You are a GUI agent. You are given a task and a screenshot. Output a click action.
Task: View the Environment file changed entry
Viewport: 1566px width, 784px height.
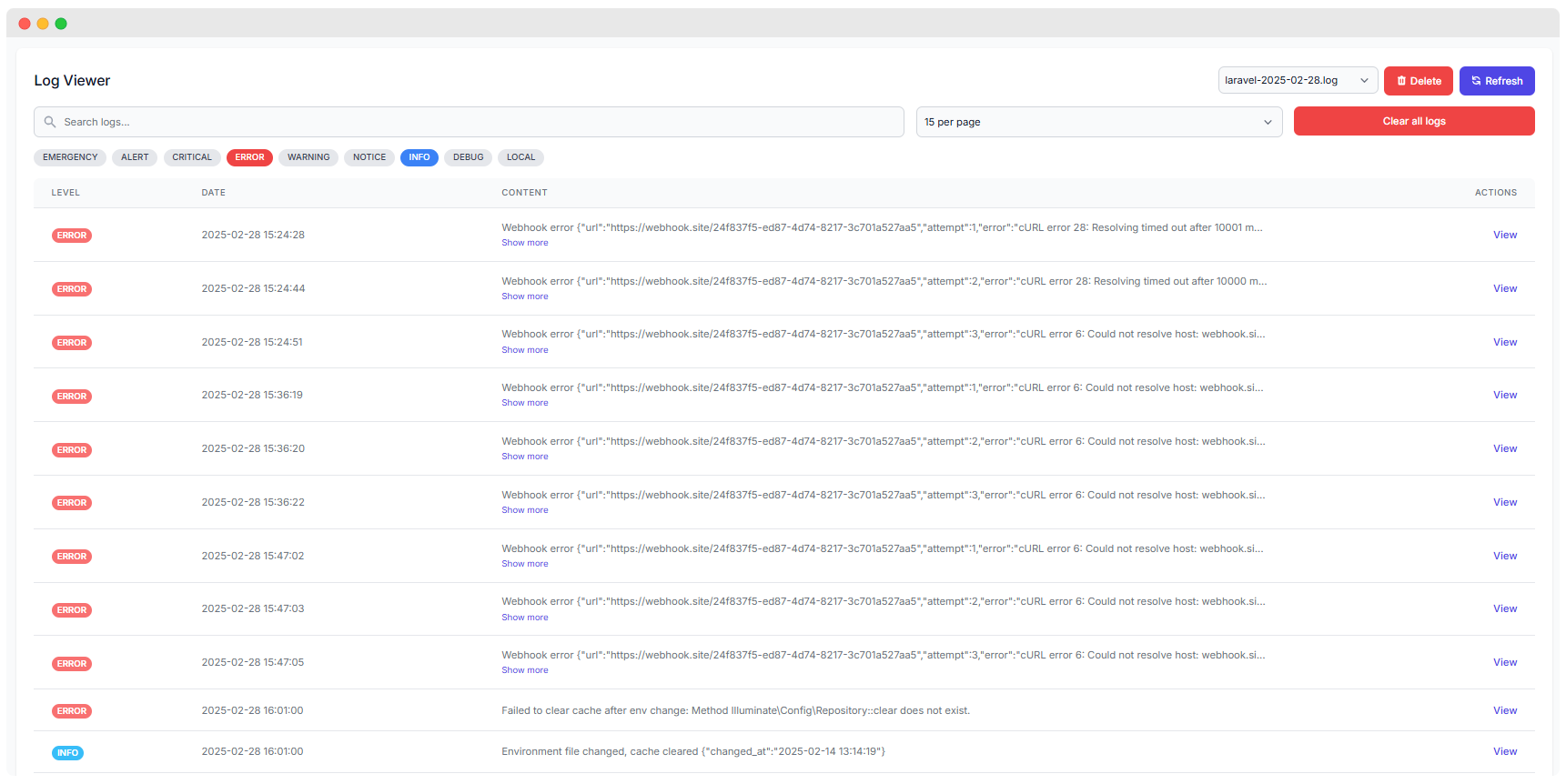click(1505, 751)
